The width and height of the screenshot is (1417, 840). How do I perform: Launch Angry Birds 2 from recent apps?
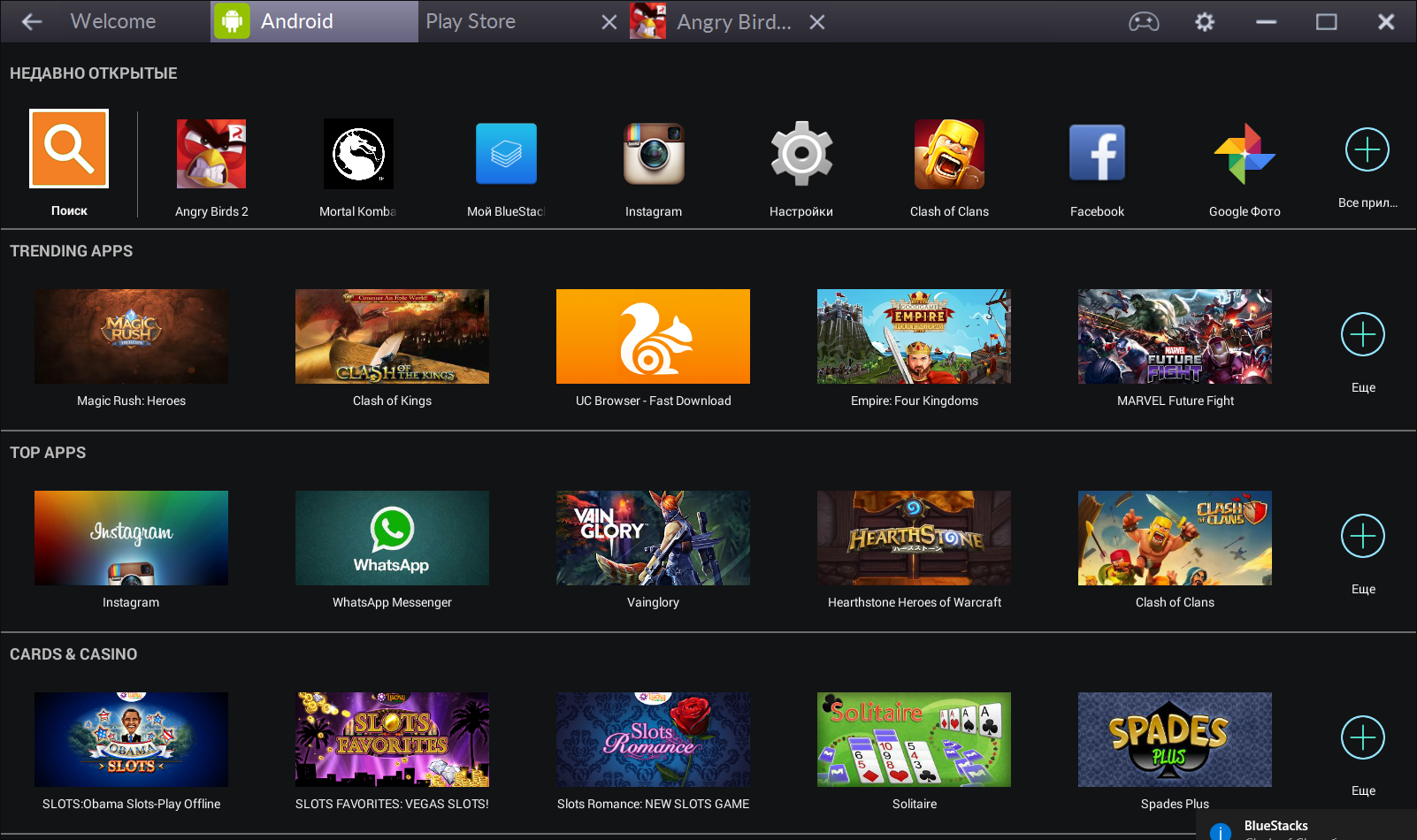[211, 154]
